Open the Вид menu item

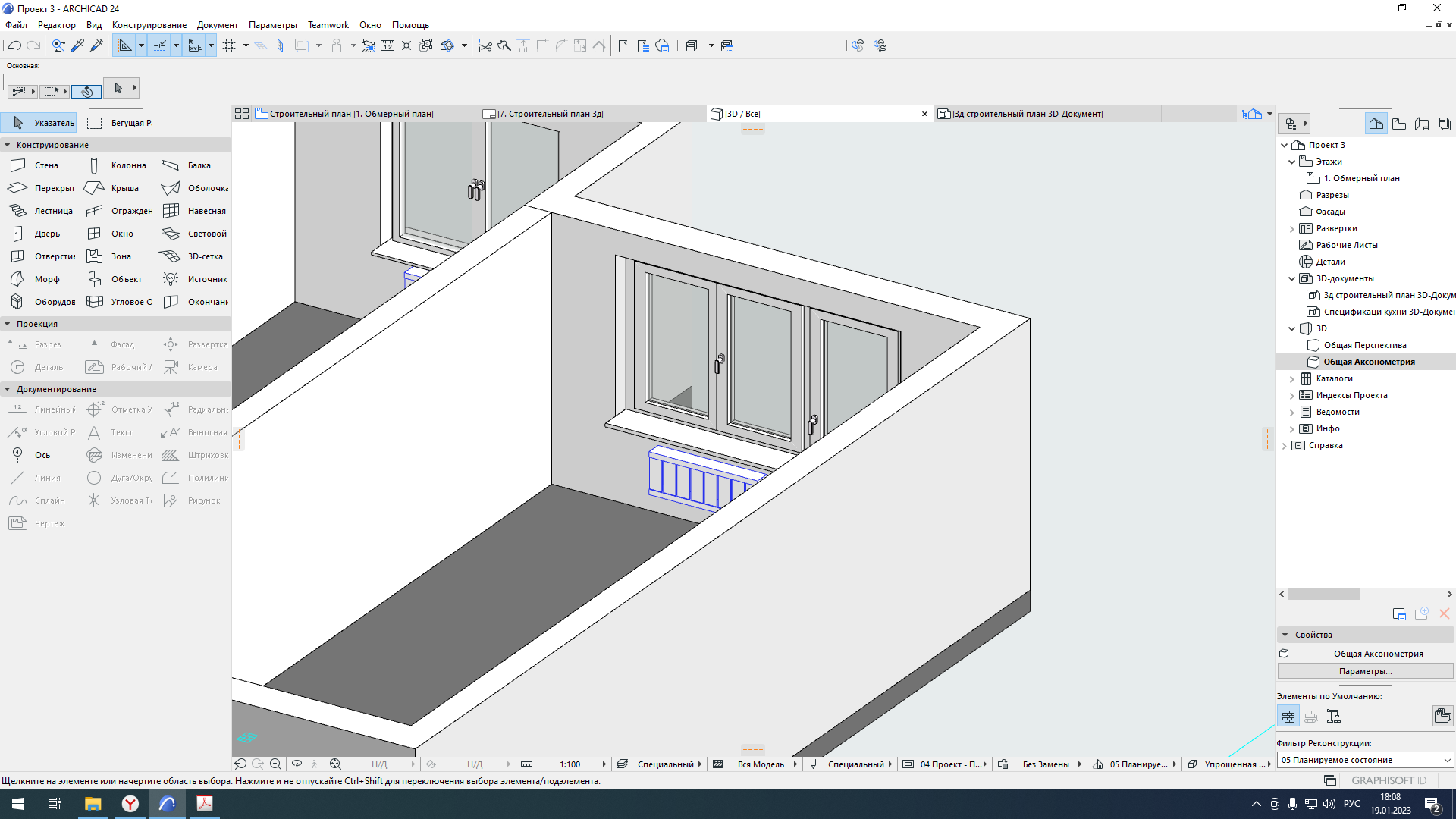click(92, 24)
